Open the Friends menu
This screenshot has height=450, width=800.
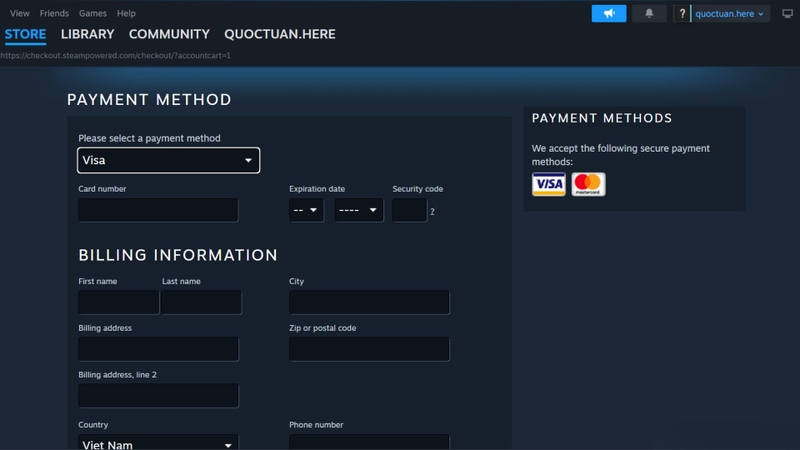[54, 13]
